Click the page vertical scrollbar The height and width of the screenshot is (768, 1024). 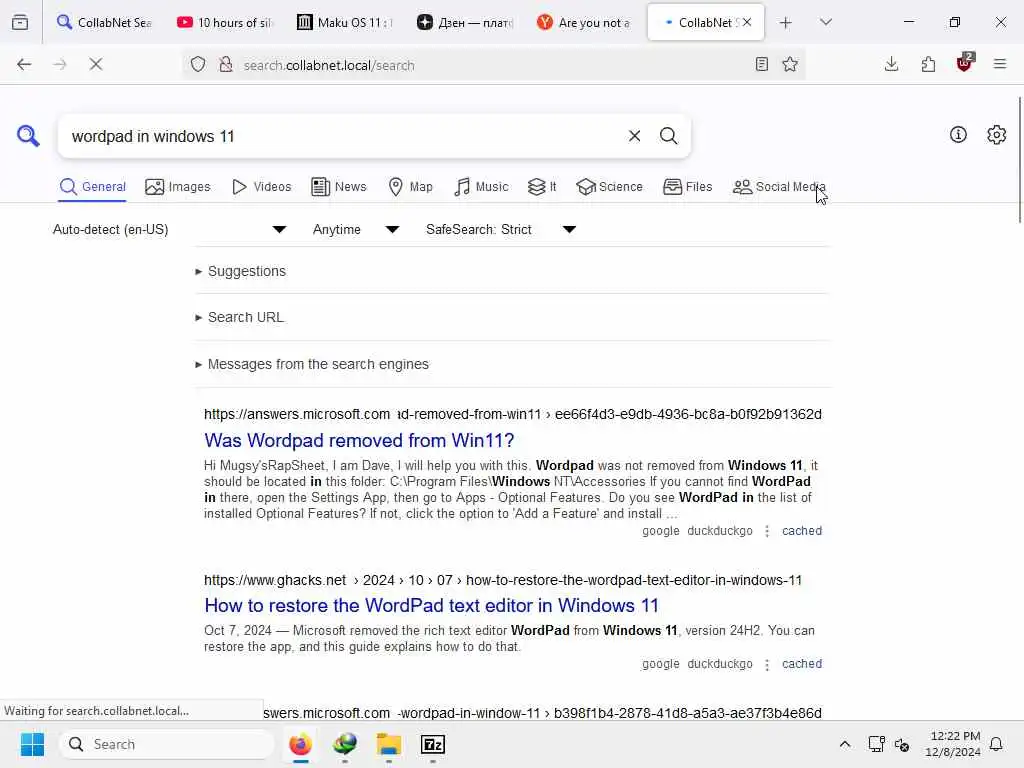coord(1019,160)
